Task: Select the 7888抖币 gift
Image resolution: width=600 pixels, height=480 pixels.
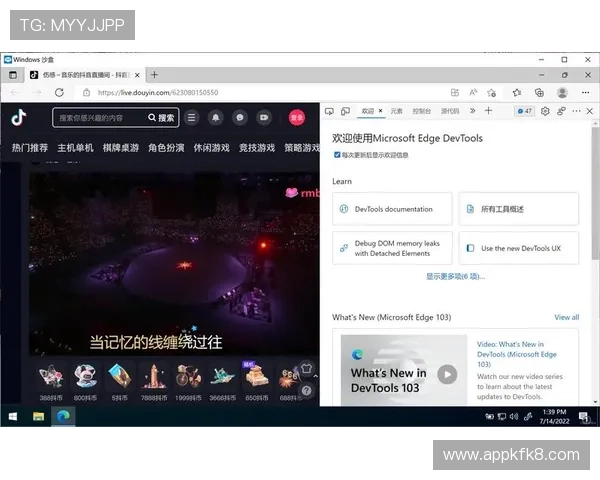Action: (154, 382)
